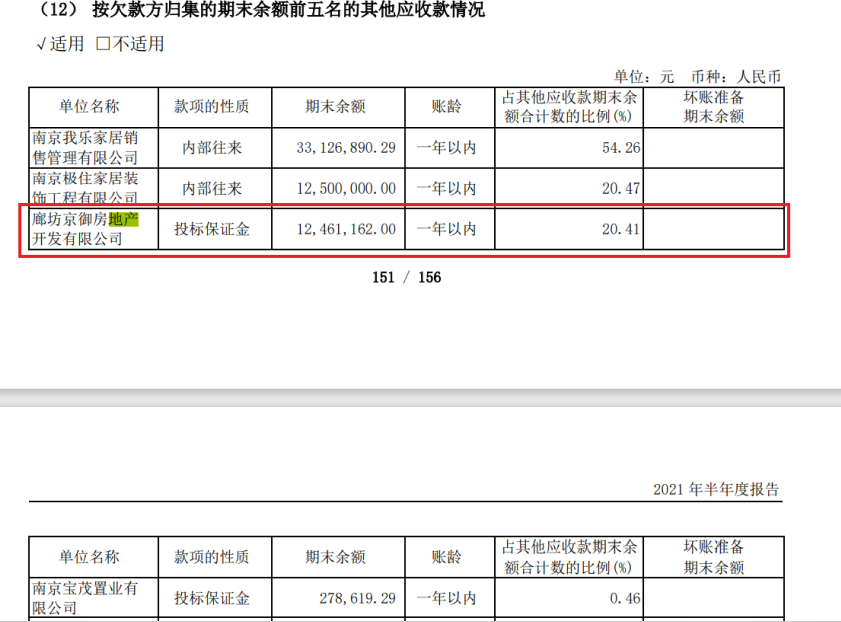Select text 开发有限公司 under 廊坊京御房
This screenshot has width=841, height=622.
tap(77, 239)
